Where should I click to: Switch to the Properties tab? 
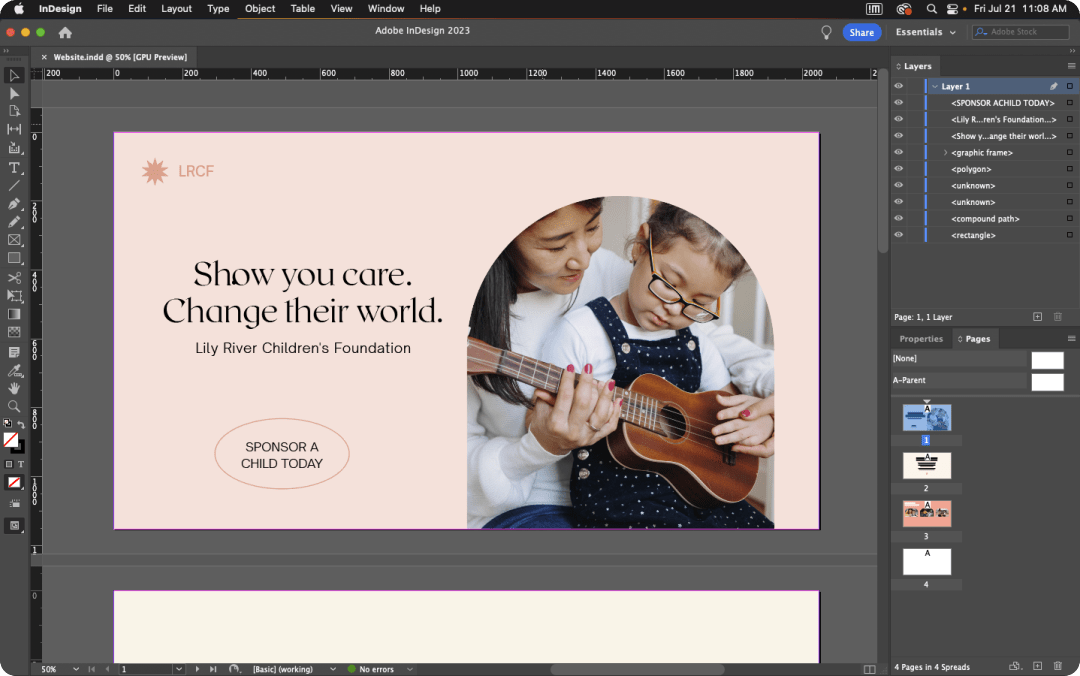[921, 339]
